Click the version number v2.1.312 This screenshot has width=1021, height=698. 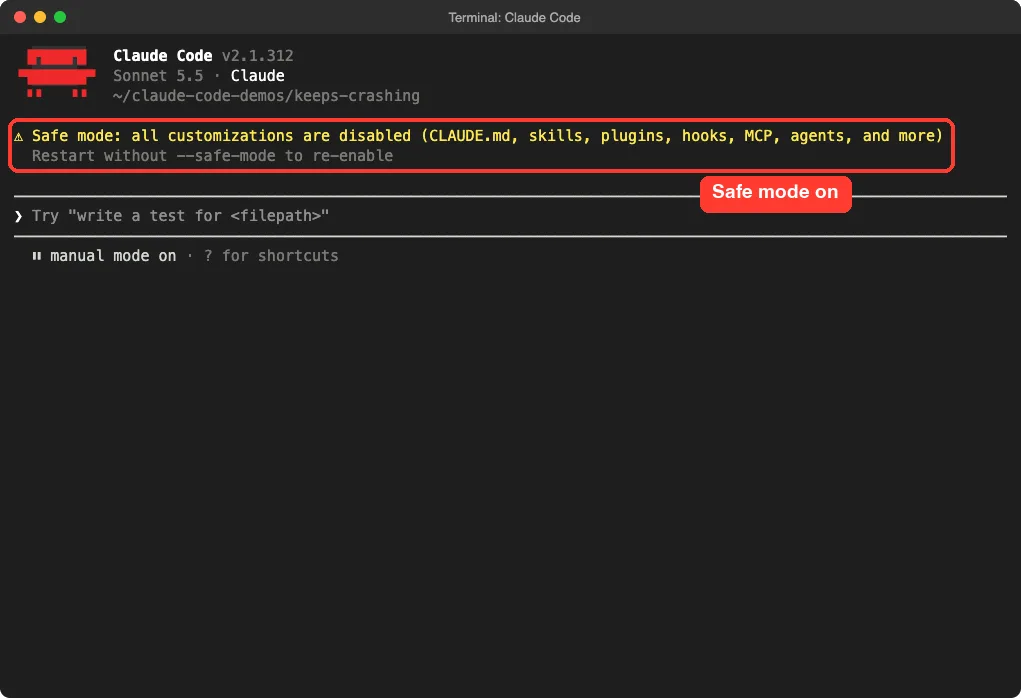pos(258,56)
